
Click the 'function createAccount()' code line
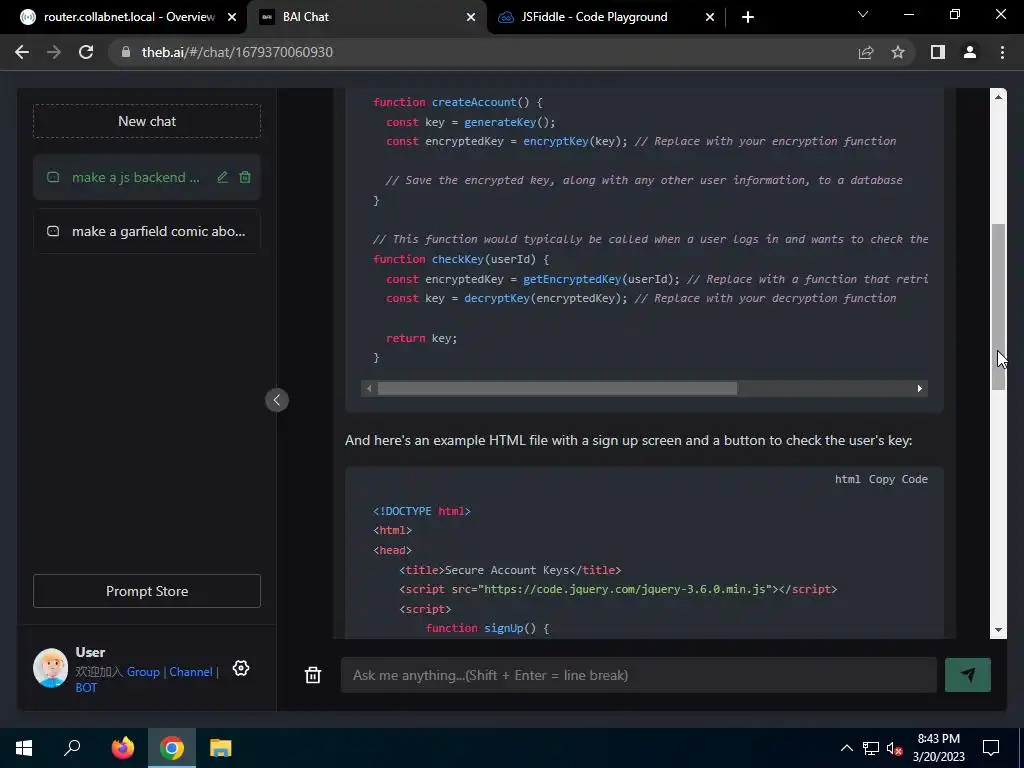coord(458,102)
